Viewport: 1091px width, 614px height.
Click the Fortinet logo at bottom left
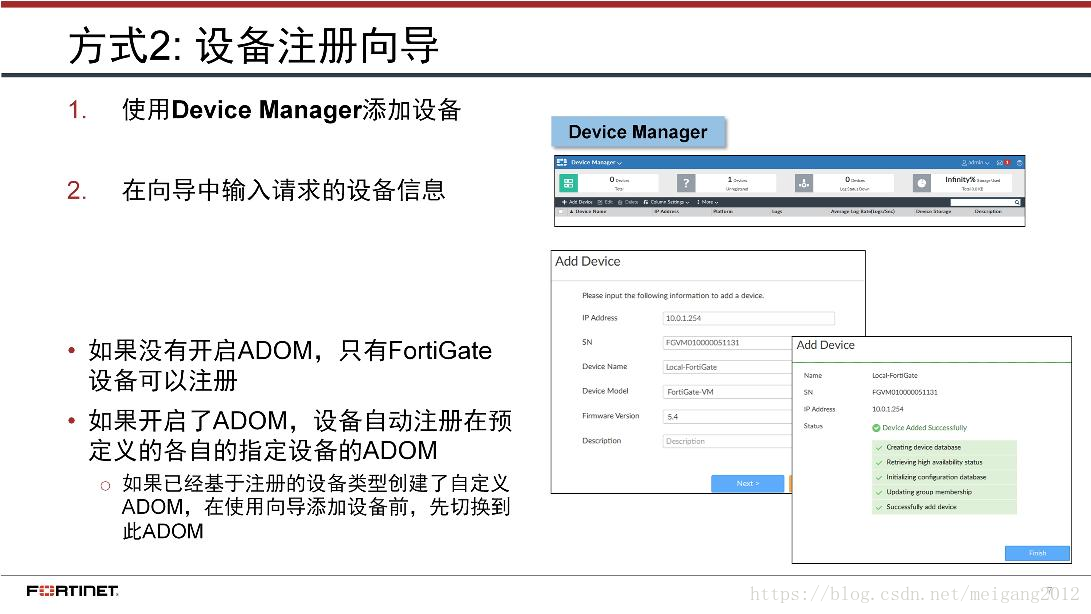coord(72,591)
